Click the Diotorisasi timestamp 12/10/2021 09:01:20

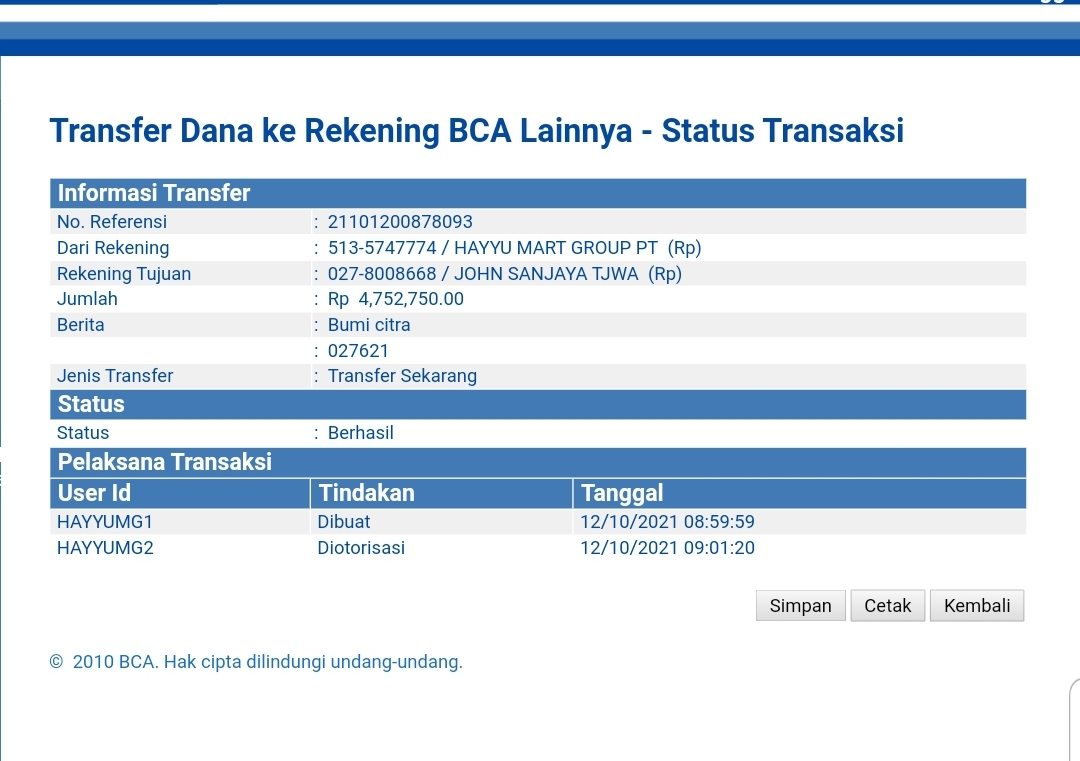[x=667, y=548]
